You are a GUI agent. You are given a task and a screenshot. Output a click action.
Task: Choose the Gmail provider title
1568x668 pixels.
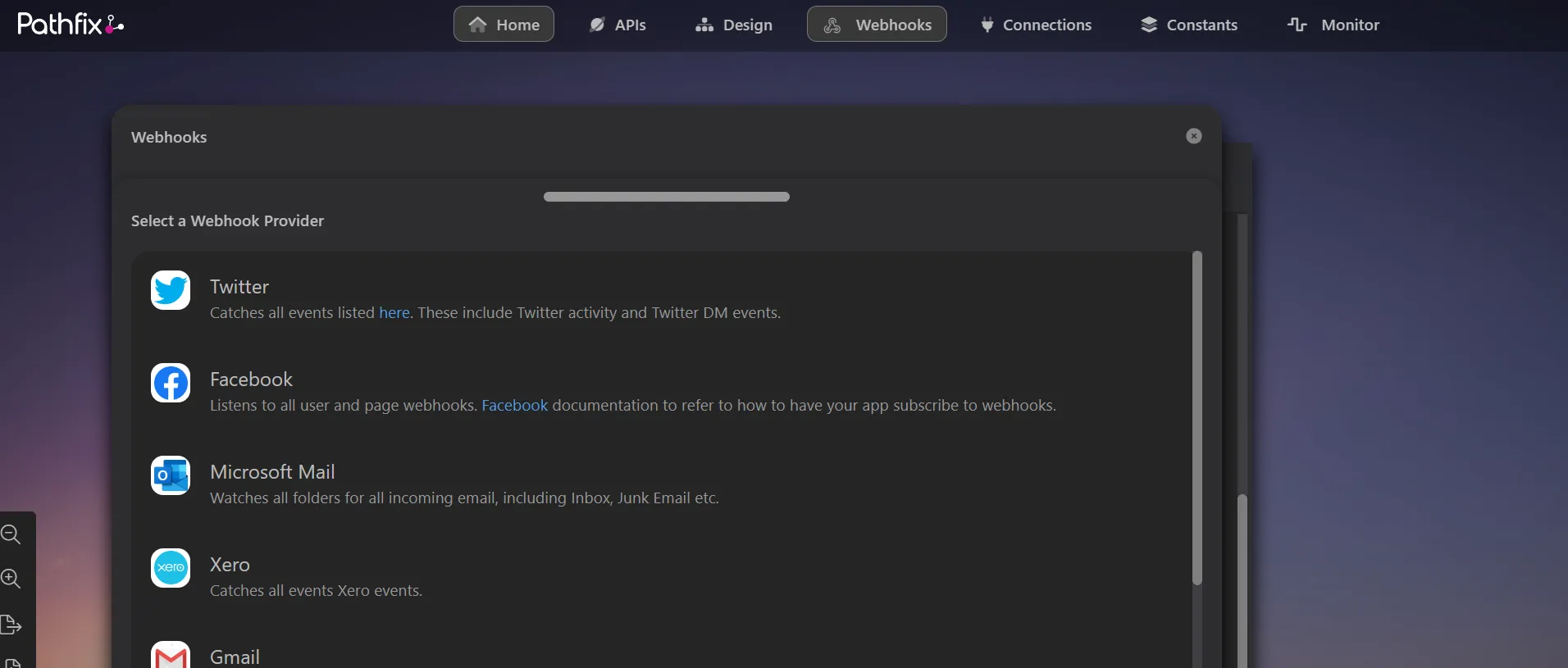pos(235,657)
